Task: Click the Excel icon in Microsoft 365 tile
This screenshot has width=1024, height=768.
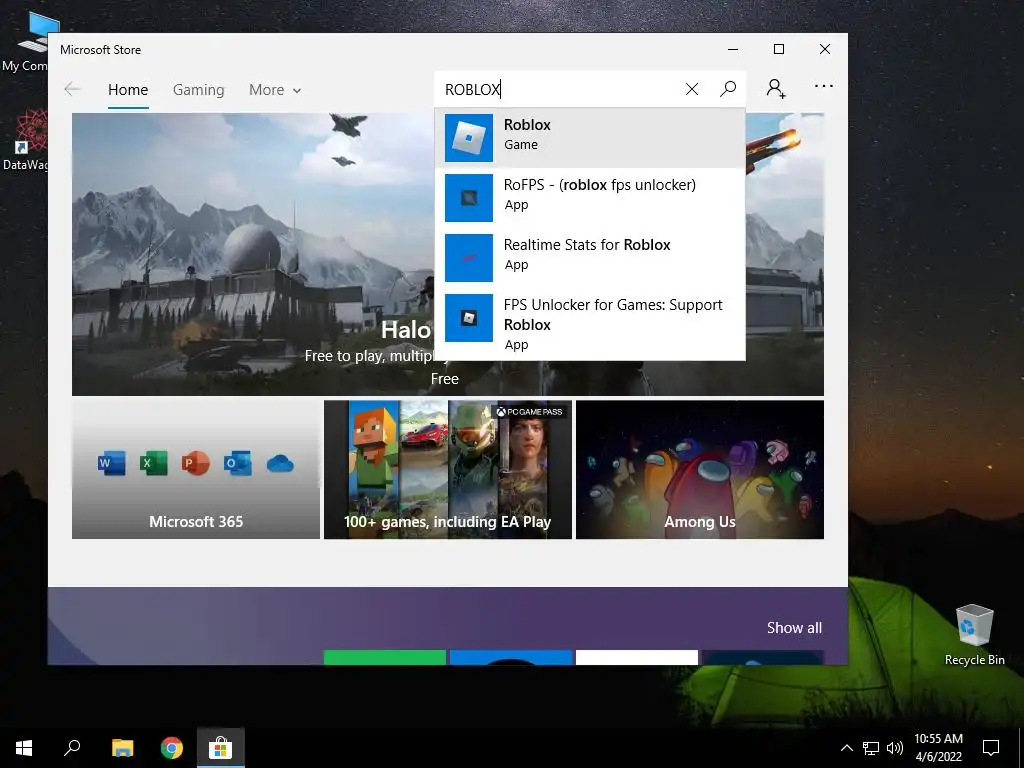Action: tap(153, 463)
